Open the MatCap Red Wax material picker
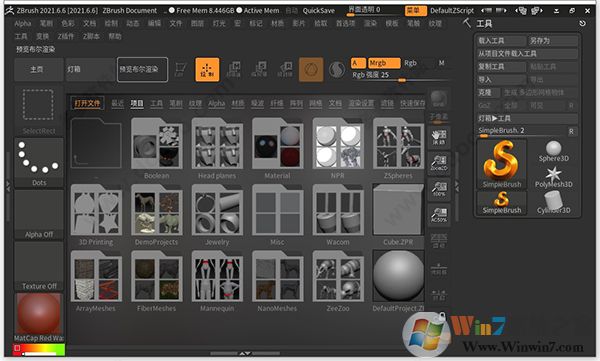The image size is (600, 361). click(x=39, y=318)
